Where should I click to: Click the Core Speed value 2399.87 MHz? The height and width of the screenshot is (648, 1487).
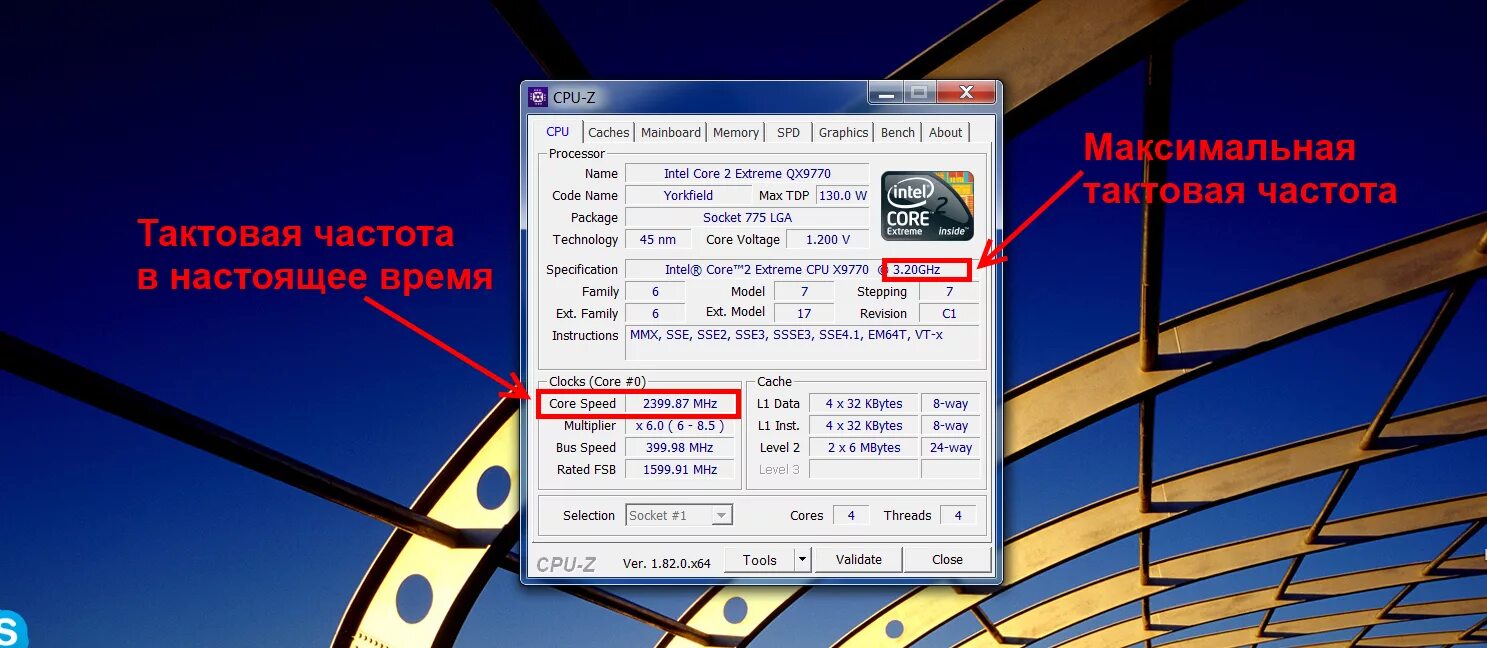[x=680, y=404]
